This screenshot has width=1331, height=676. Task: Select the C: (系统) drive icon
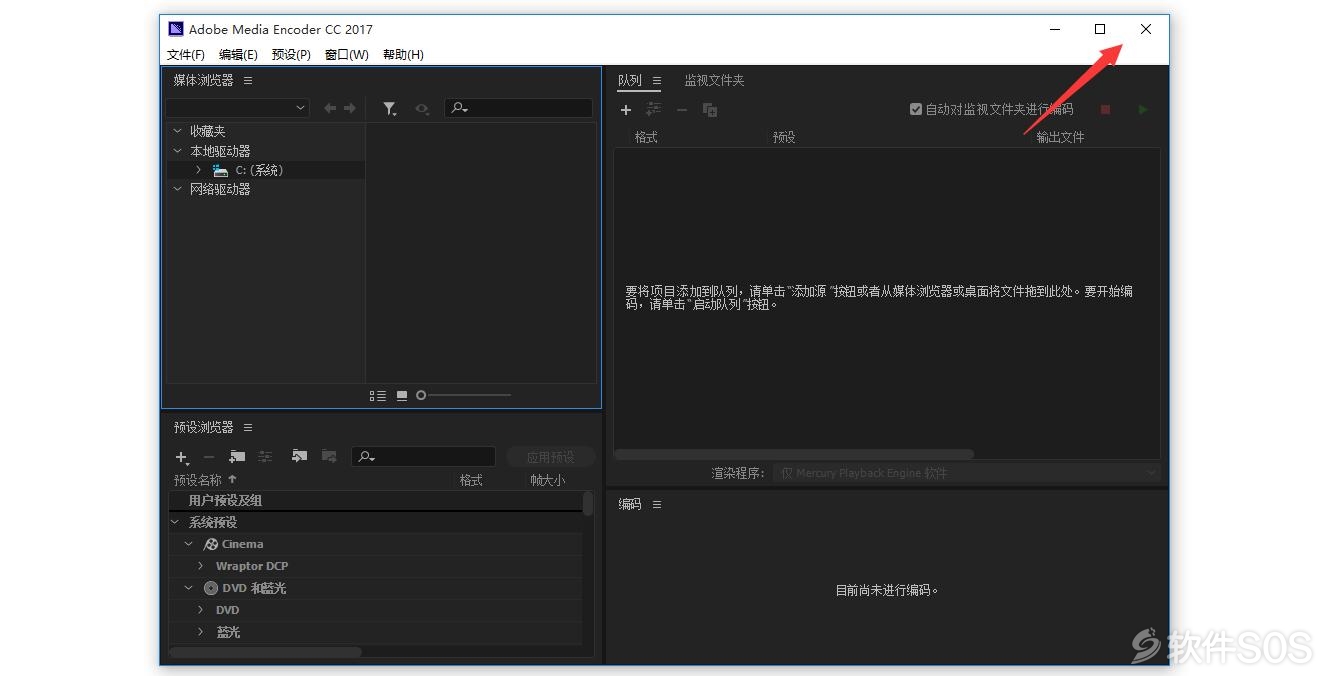tap(220, 170)
